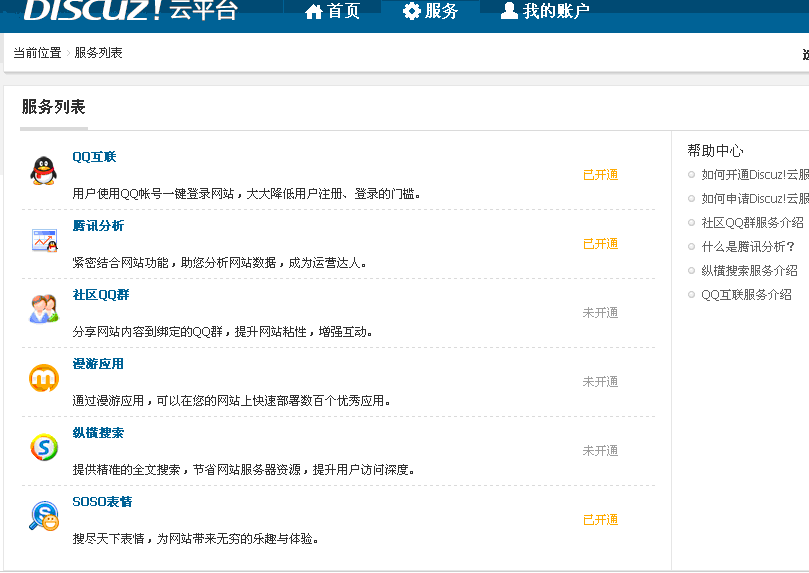
Task: Open the 漫游应用 service title link
Action: [x=98, y=364]
